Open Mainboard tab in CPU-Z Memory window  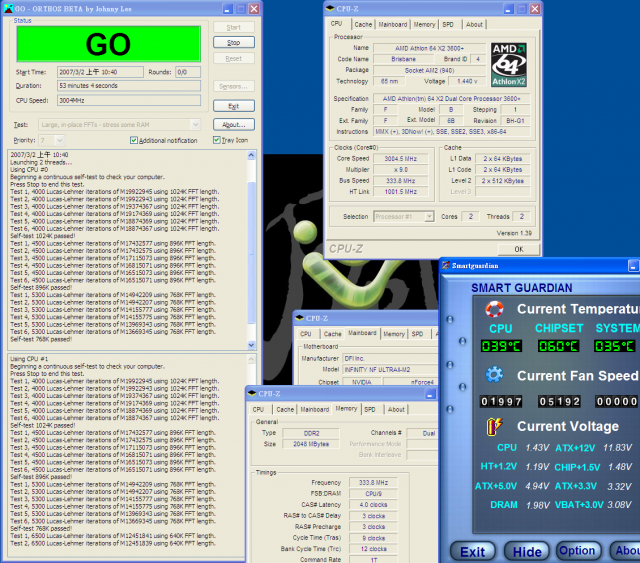(315, 409)
